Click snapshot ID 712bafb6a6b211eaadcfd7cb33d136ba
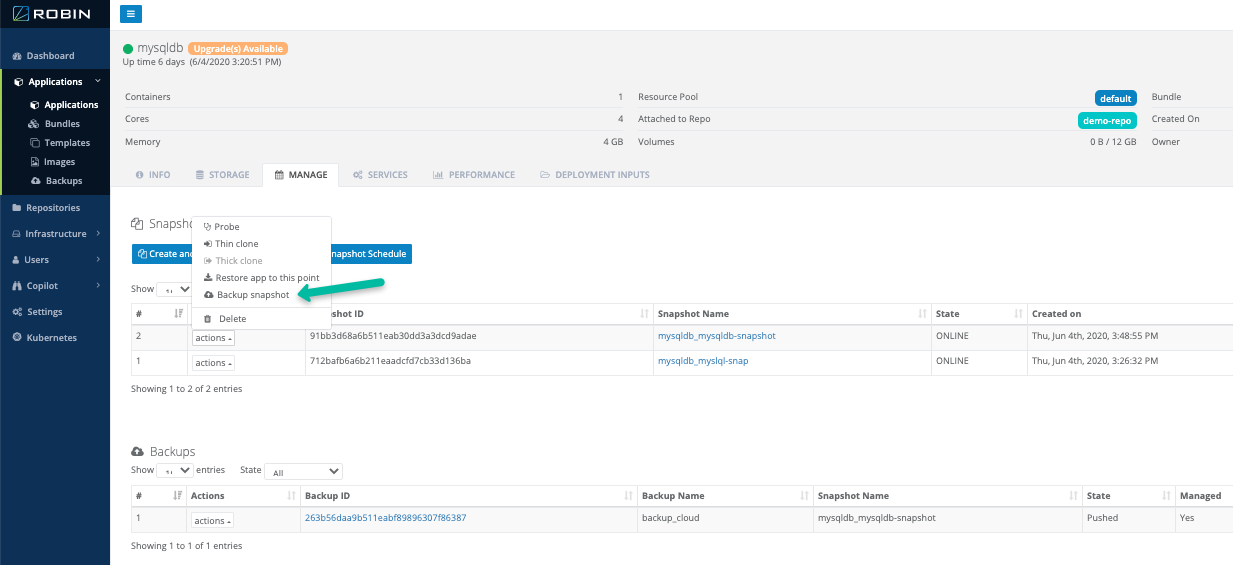Screen dimensions: 1233x565 point(390,361)
